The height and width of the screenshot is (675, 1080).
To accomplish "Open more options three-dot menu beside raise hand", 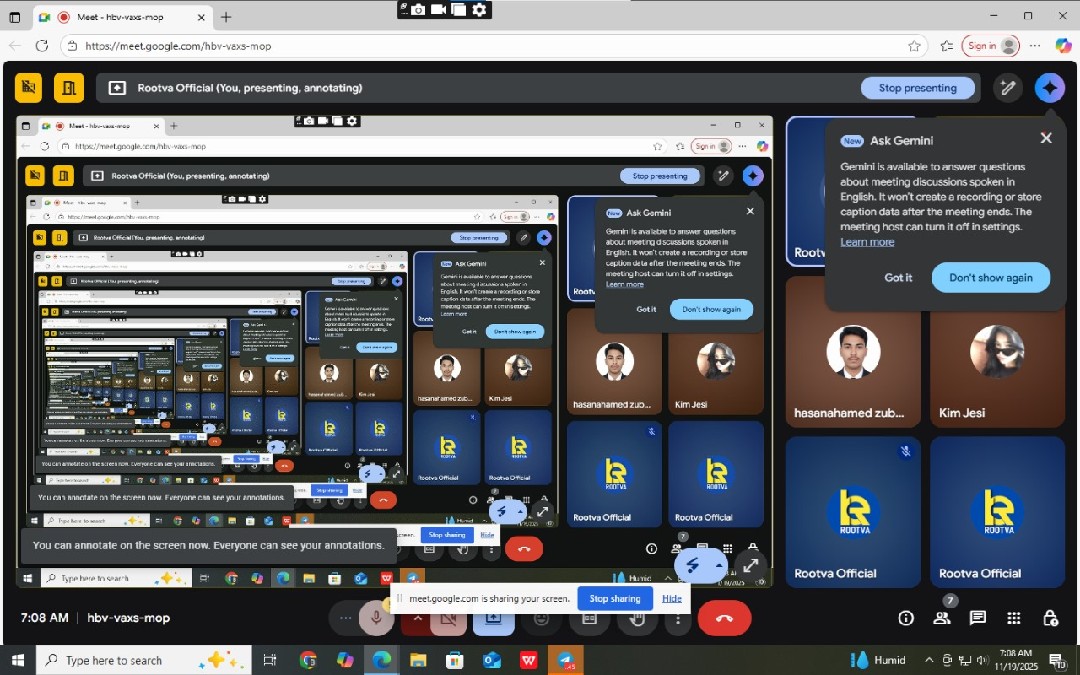I will pyautogui.click(x=678, y=619).
